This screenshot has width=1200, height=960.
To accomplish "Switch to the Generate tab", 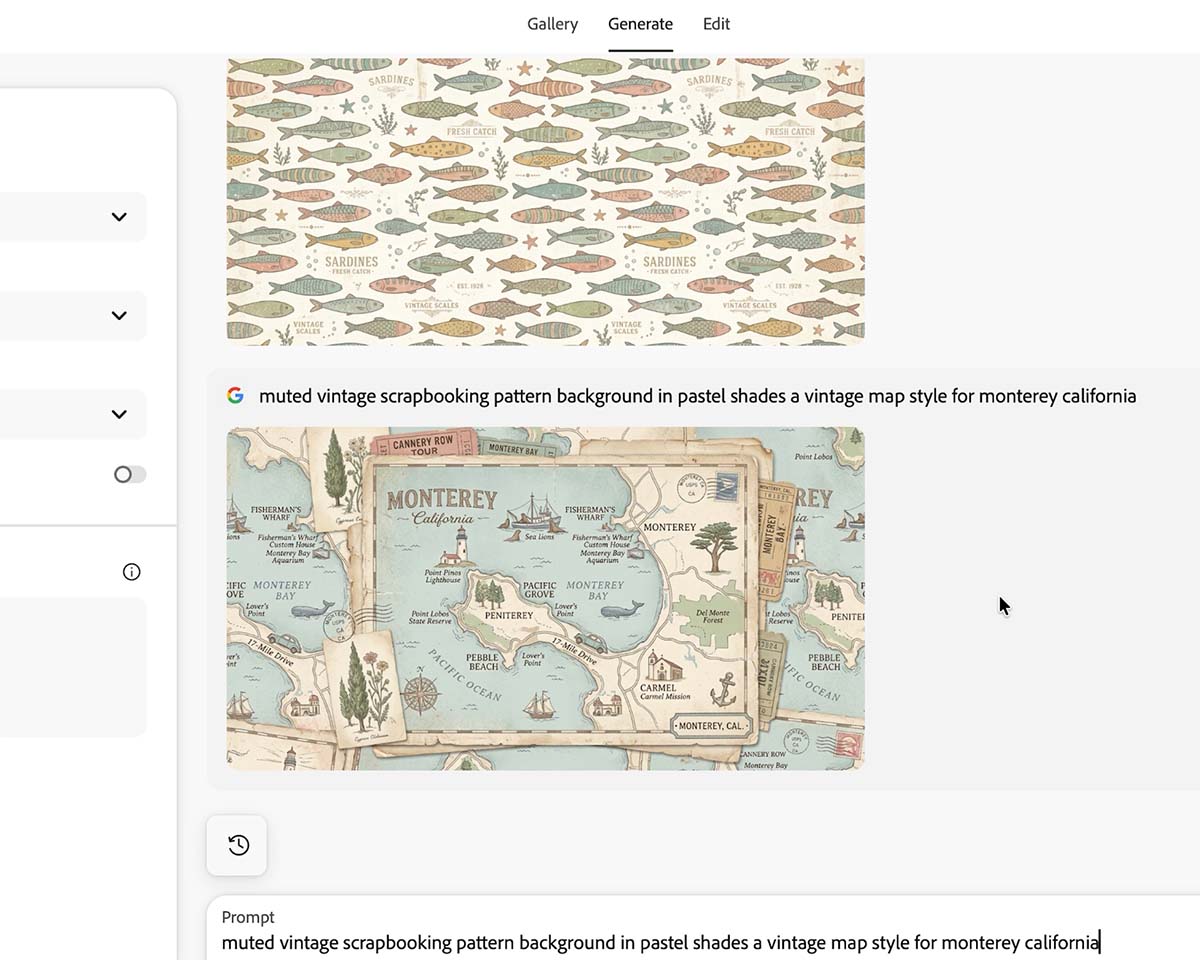I will click(x=640, y=24).
